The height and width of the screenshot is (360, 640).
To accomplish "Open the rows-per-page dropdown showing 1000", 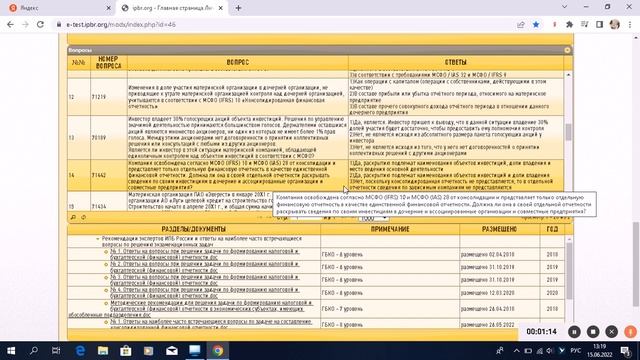I will 373,219.
